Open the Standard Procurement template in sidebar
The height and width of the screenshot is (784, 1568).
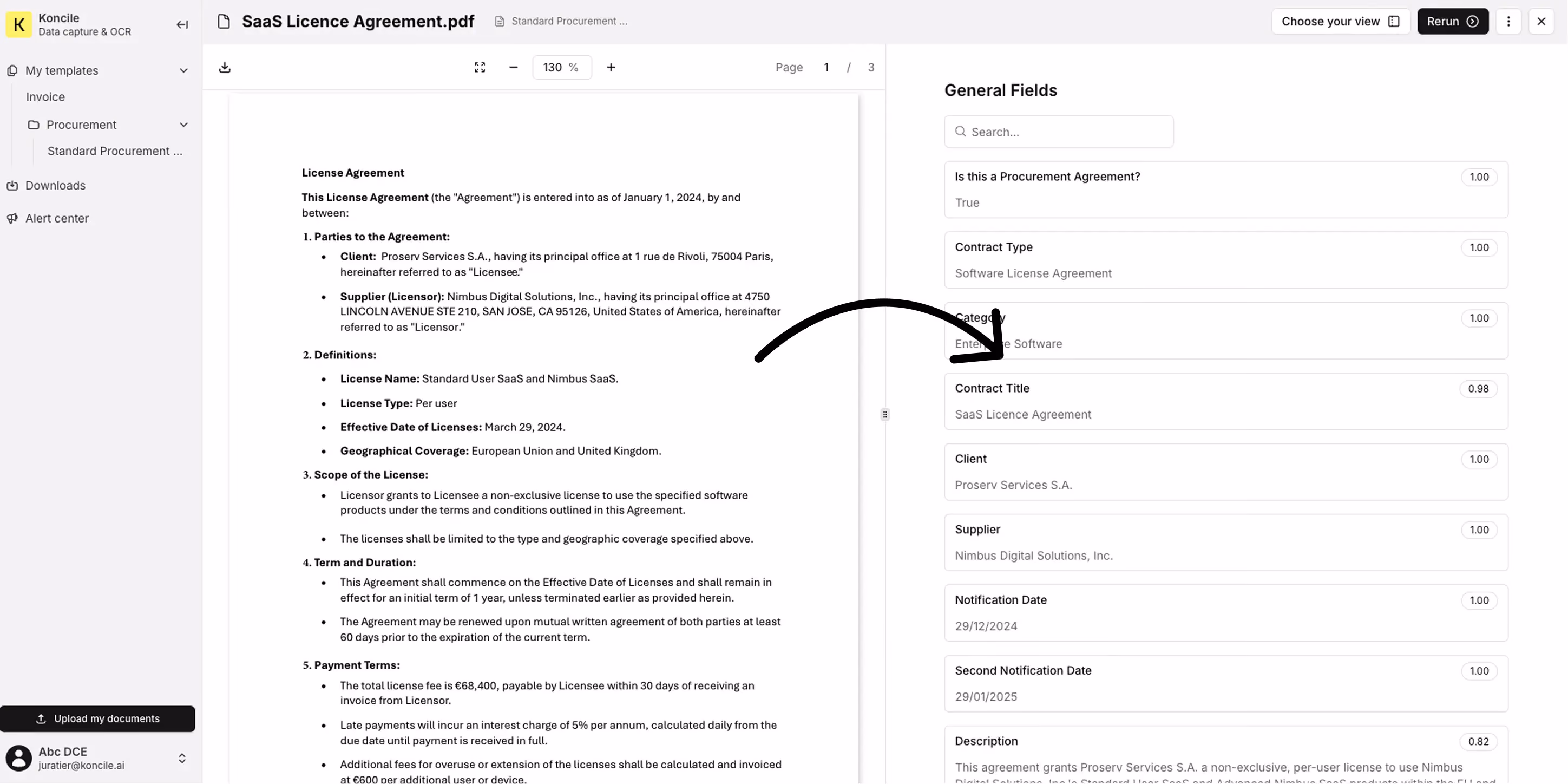point(115,151)
